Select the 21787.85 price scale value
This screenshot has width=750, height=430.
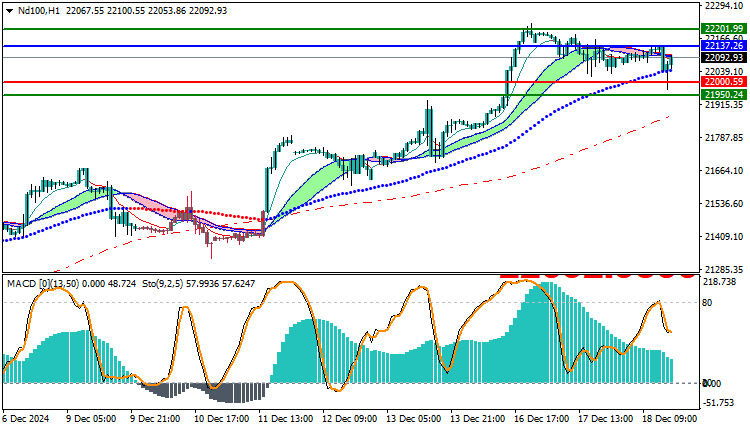click(724, 138)
